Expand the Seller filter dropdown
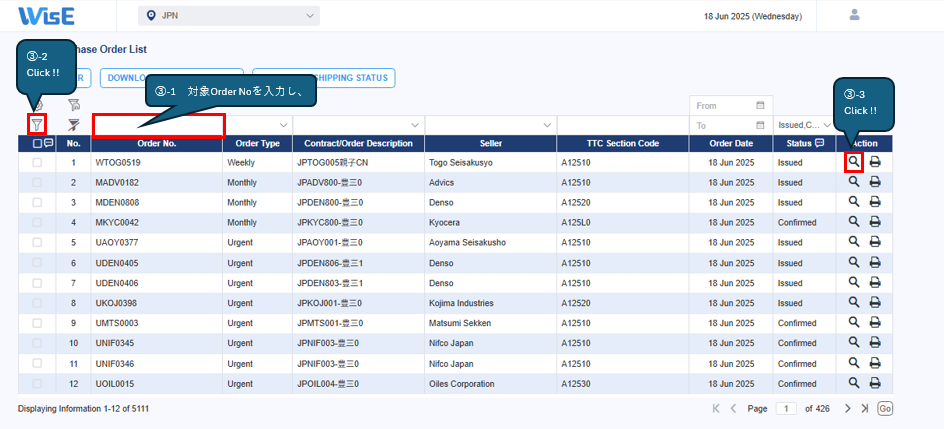The height and width of the screenshot is (429, 944). coord(547,125)
